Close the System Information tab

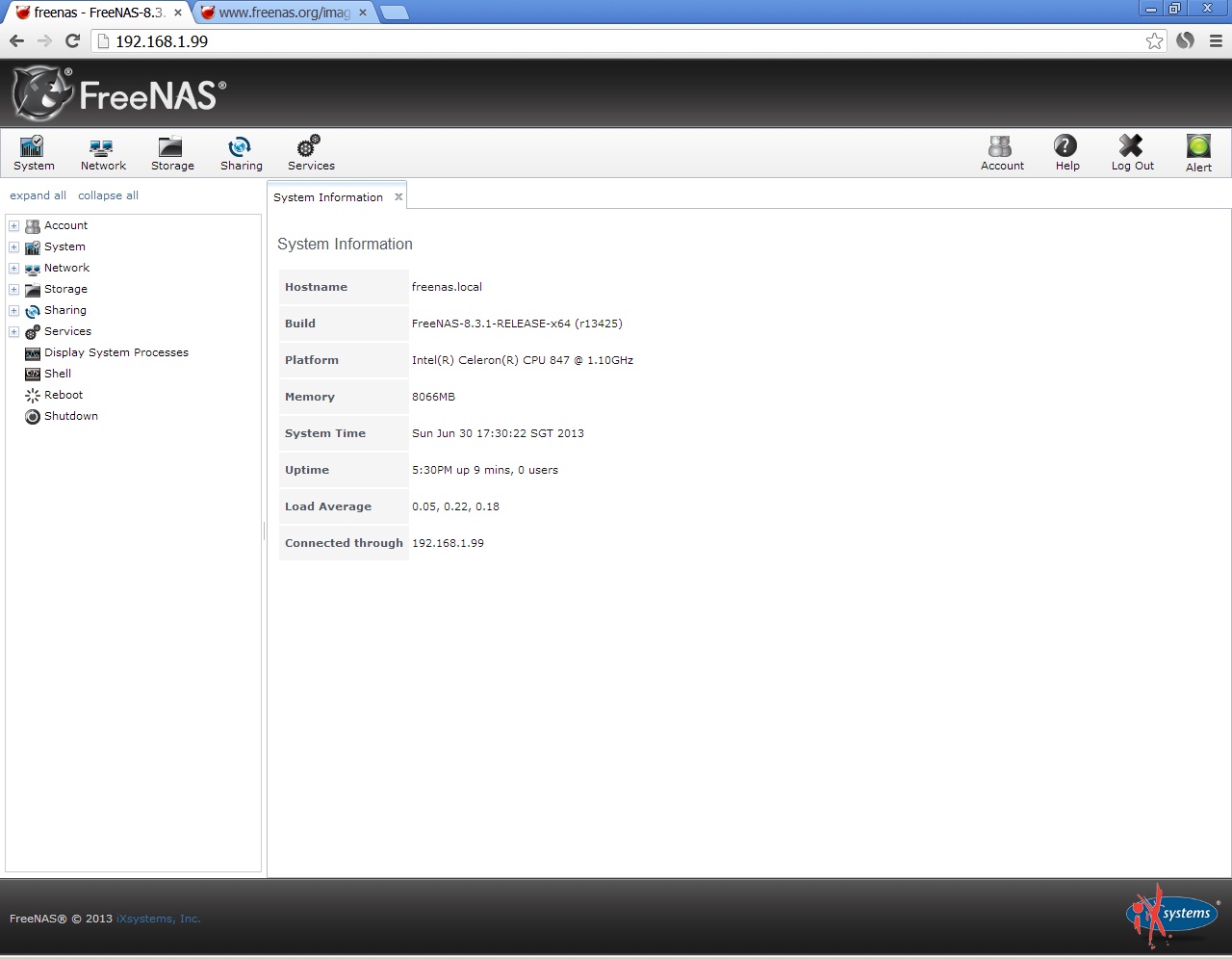coord(398,196)
